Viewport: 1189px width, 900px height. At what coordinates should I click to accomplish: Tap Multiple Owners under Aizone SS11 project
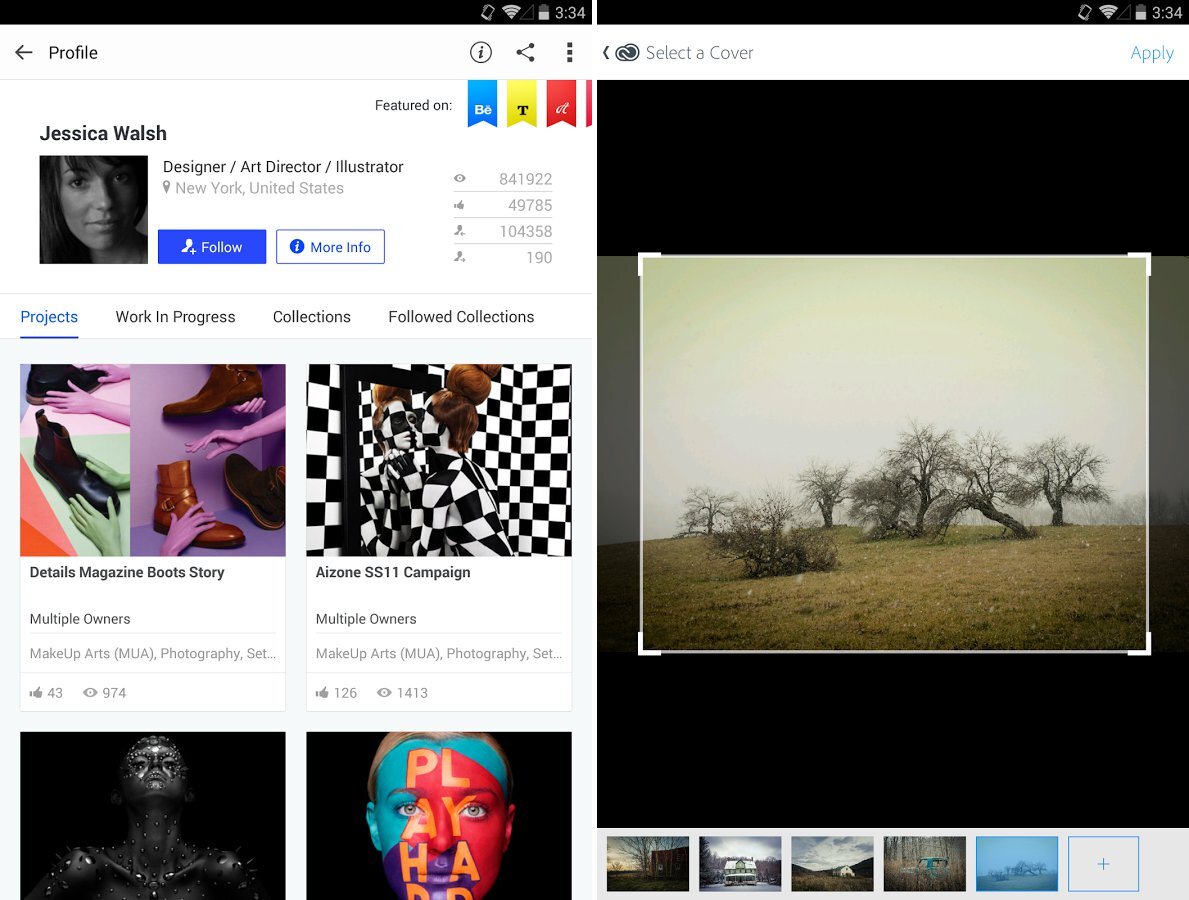pyautogui.click(x=365, y=619)
